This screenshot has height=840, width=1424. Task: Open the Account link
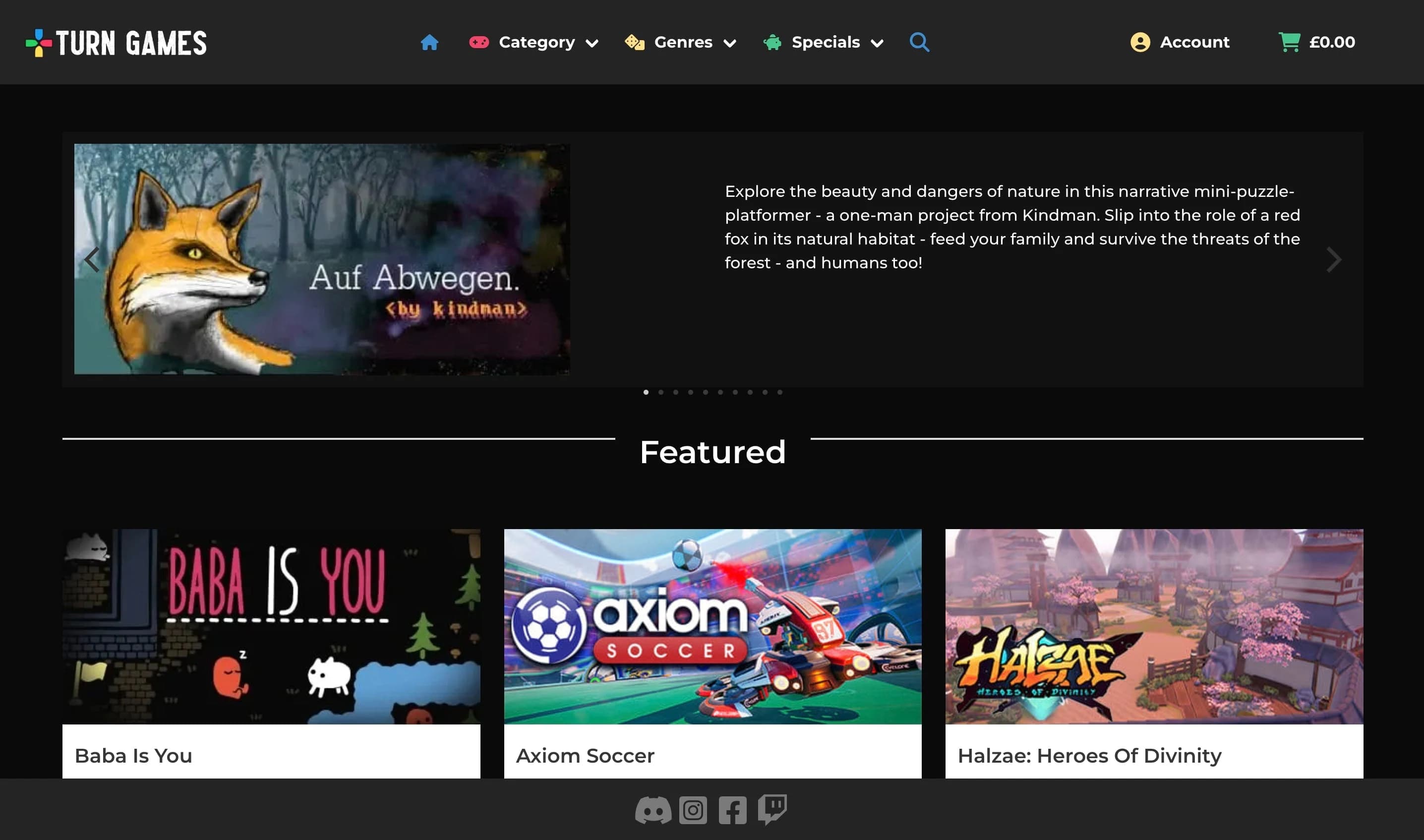1194,43
